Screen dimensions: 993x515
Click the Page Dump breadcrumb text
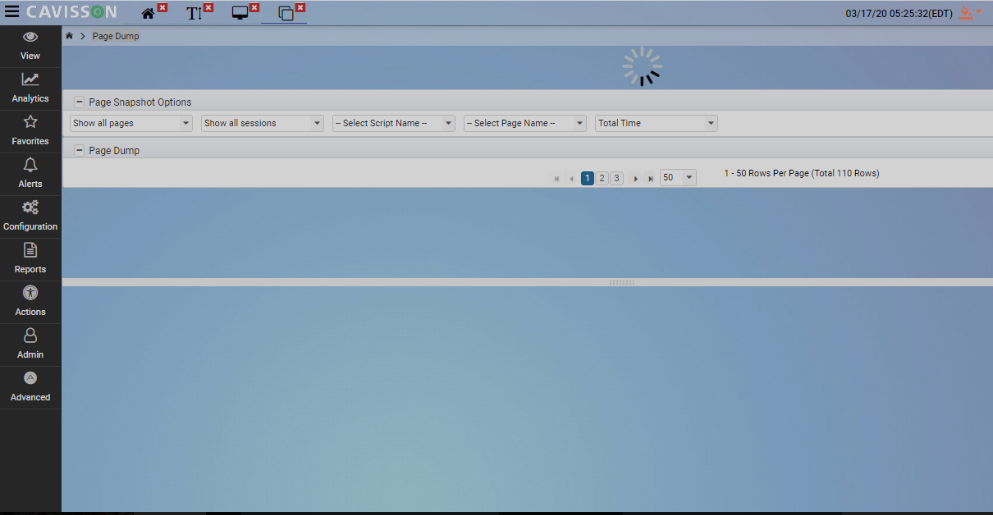click(116, 36)
